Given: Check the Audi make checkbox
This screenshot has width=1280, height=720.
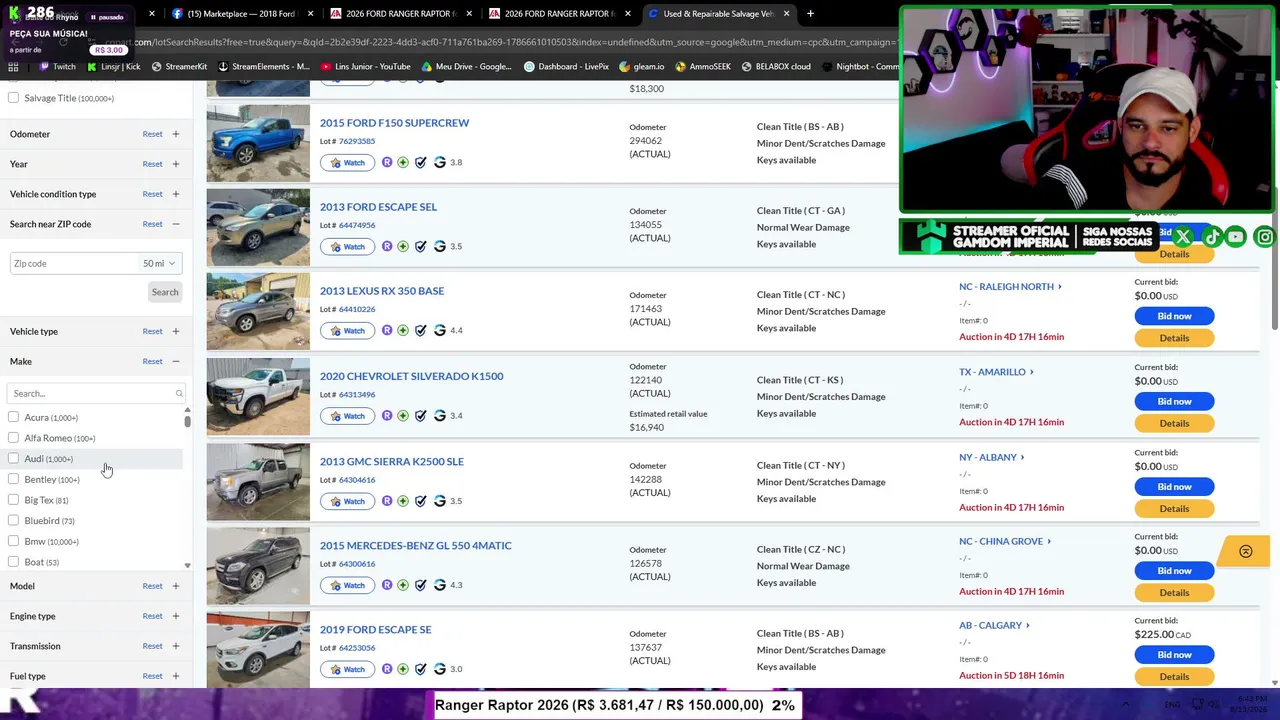Looking at the screenshot, I should click(13, 459).
